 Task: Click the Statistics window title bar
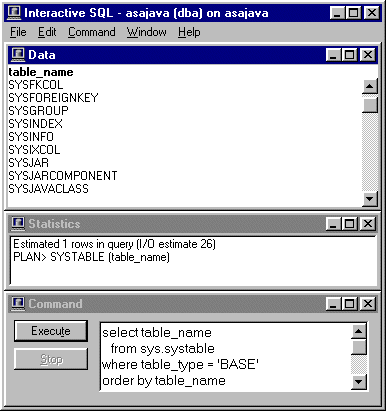tap(193, 224)
